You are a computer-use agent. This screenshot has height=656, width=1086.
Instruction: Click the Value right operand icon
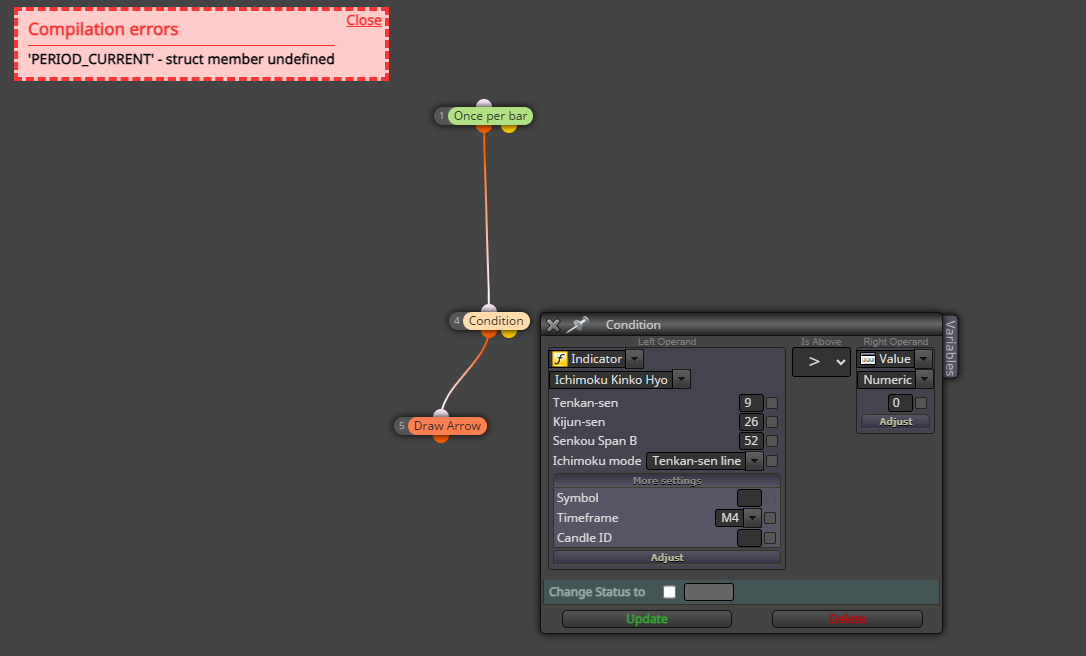868,359
